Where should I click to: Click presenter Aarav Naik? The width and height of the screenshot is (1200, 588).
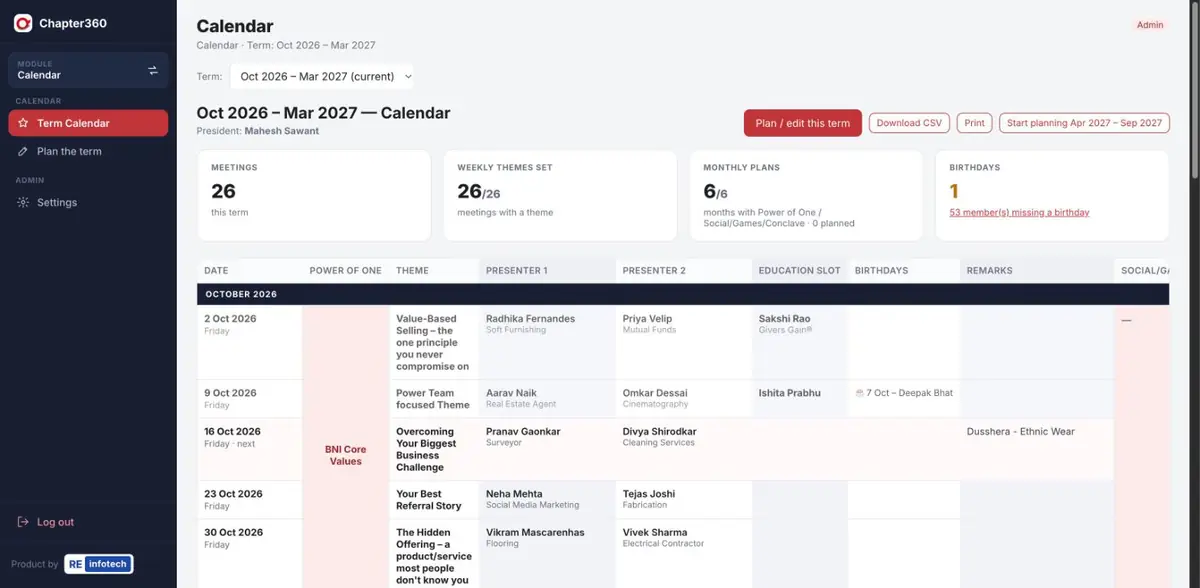point(513,393)
